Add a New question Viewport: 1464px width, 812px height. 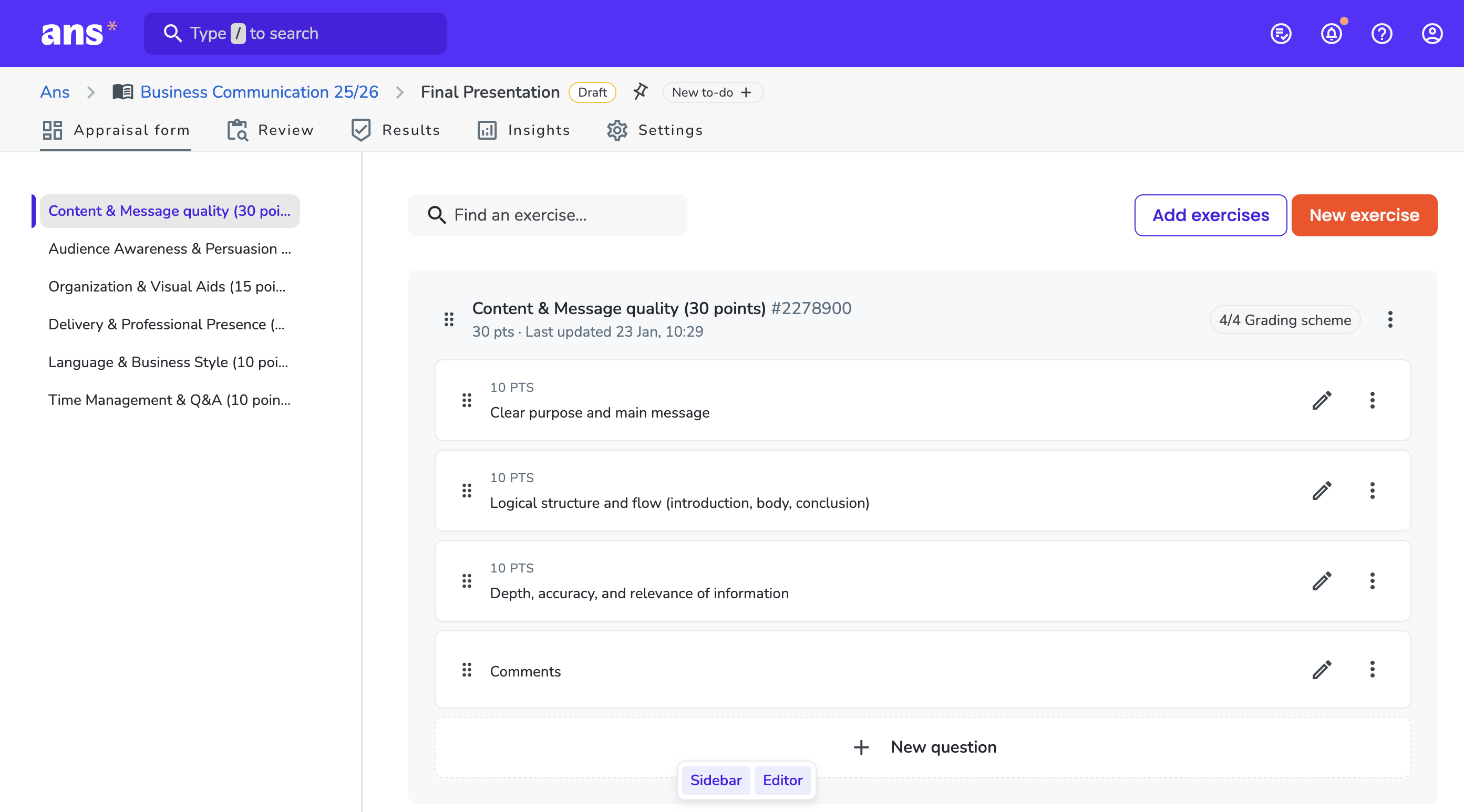[923, 747]
